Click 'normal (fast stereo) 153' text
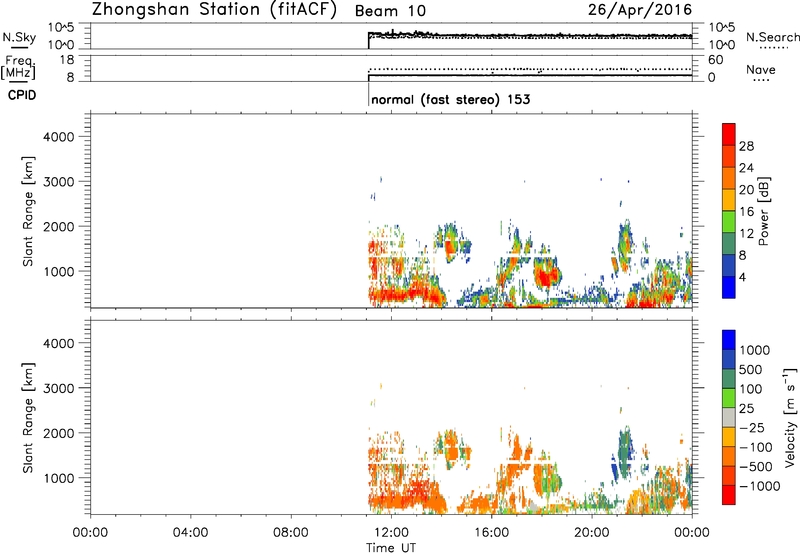The width and height of the screenshot is (800, 554). click(451, 99)
